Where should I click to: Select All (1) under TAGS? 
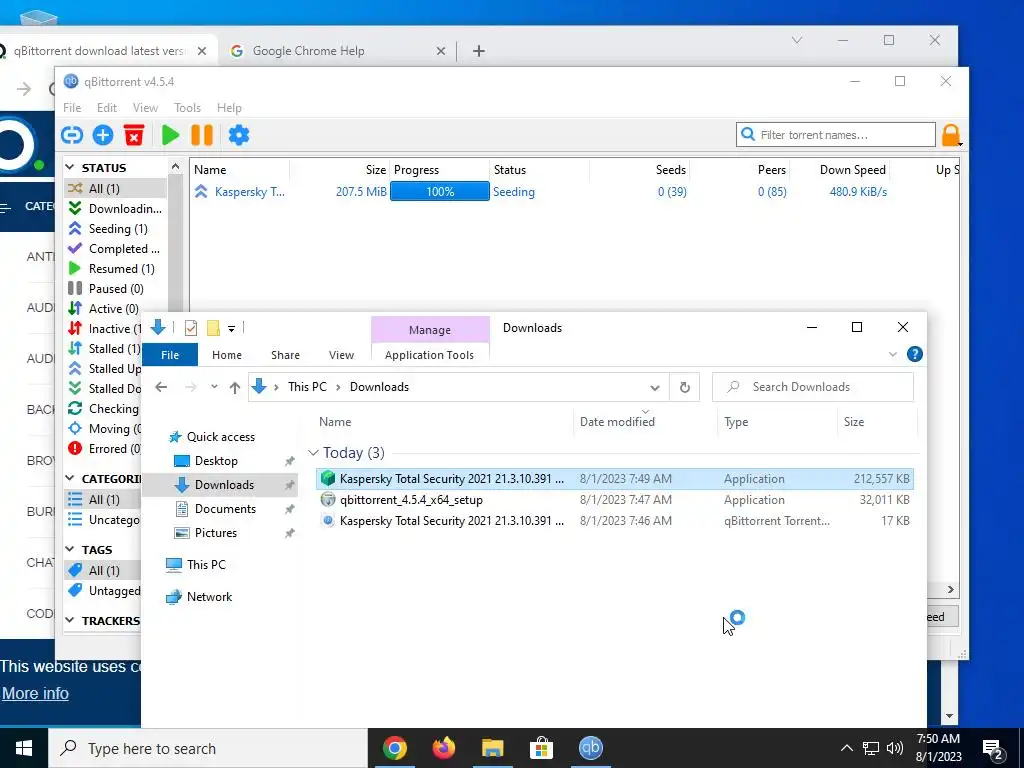pyautogui.click(x=103, y=570)
